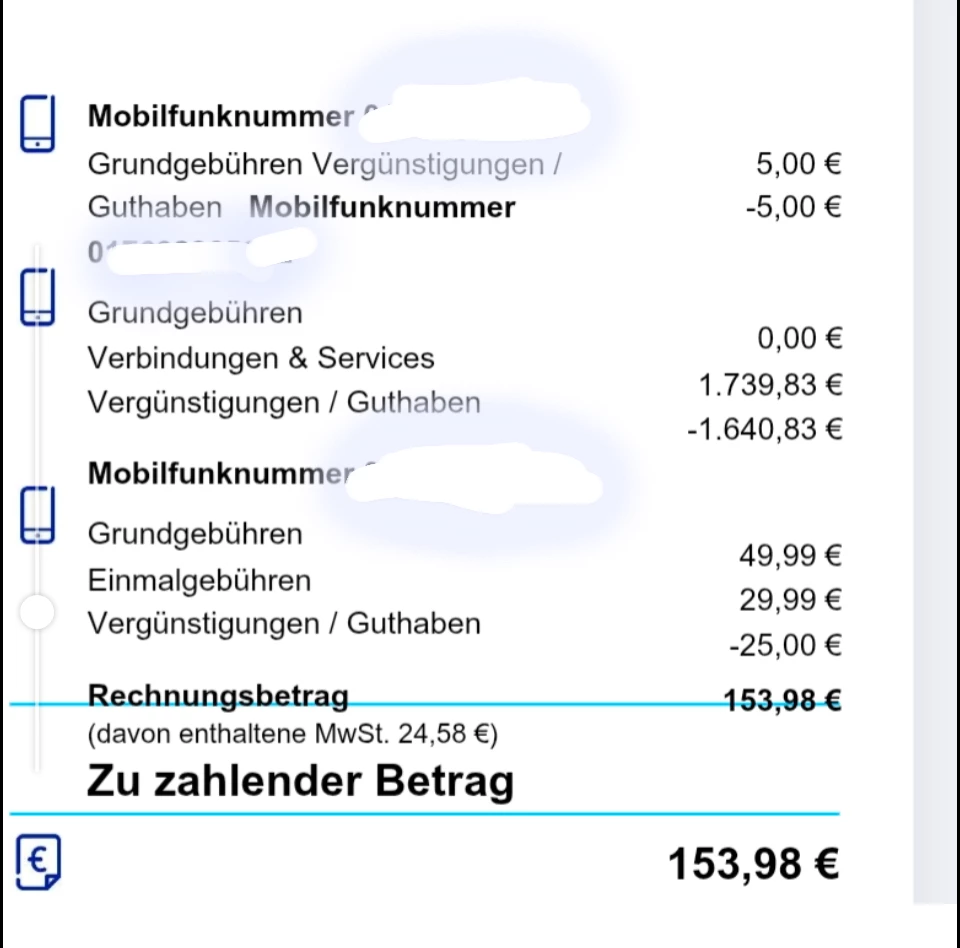Click the euro invoice icon at the bottom

coord(39,860)
